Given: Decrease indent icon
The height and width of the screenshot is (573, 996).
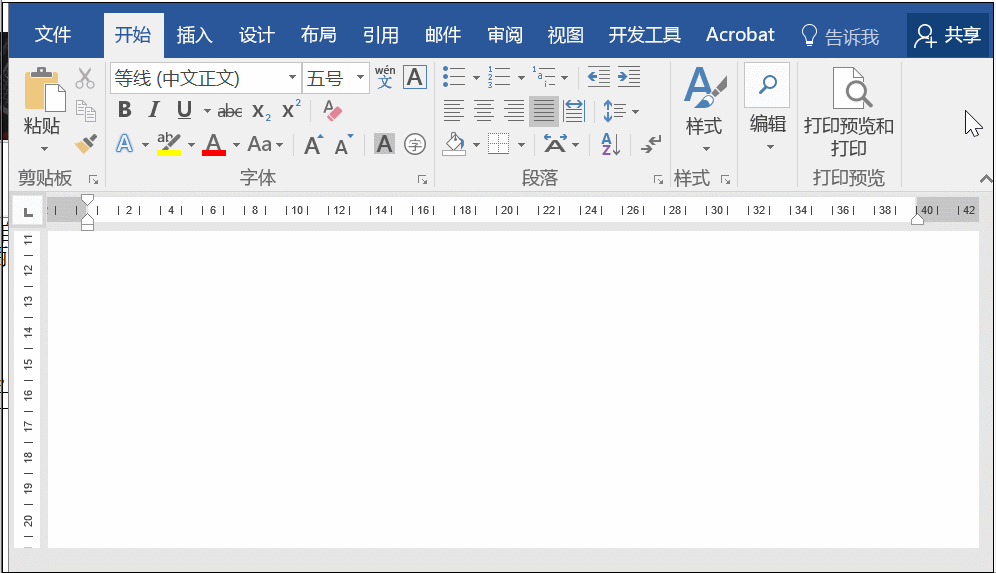Looking at the screenshot, I should click(598, 77).
